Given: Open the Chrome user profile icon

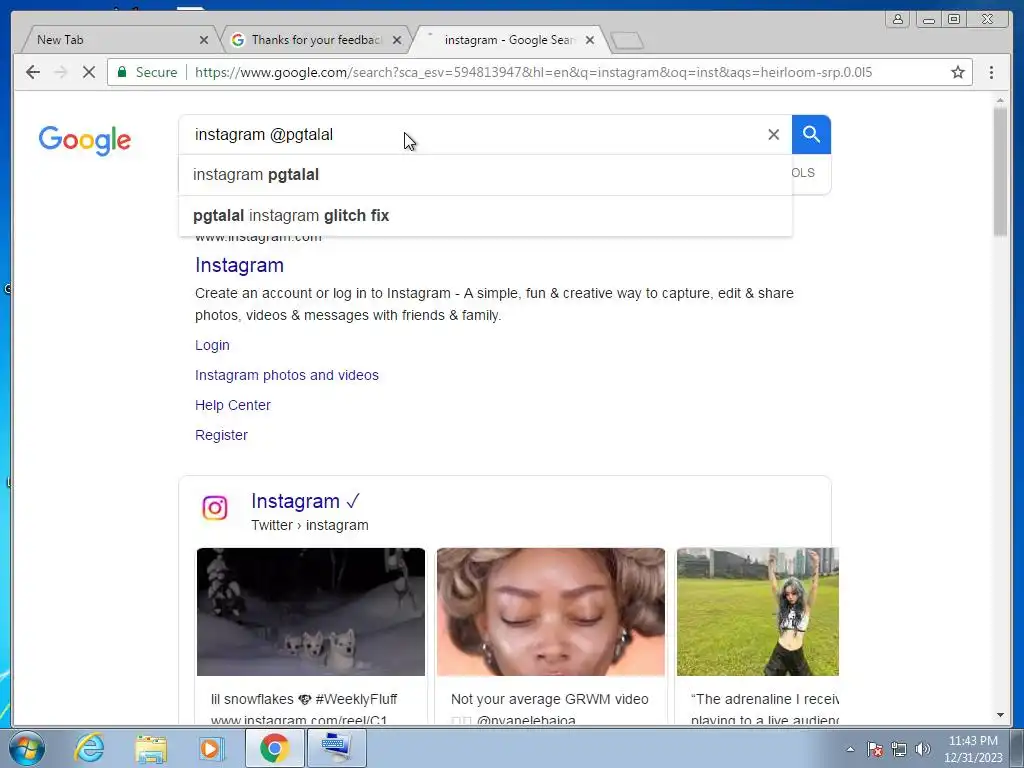Looking at the screenshot, I should click(x=898, y=19).
